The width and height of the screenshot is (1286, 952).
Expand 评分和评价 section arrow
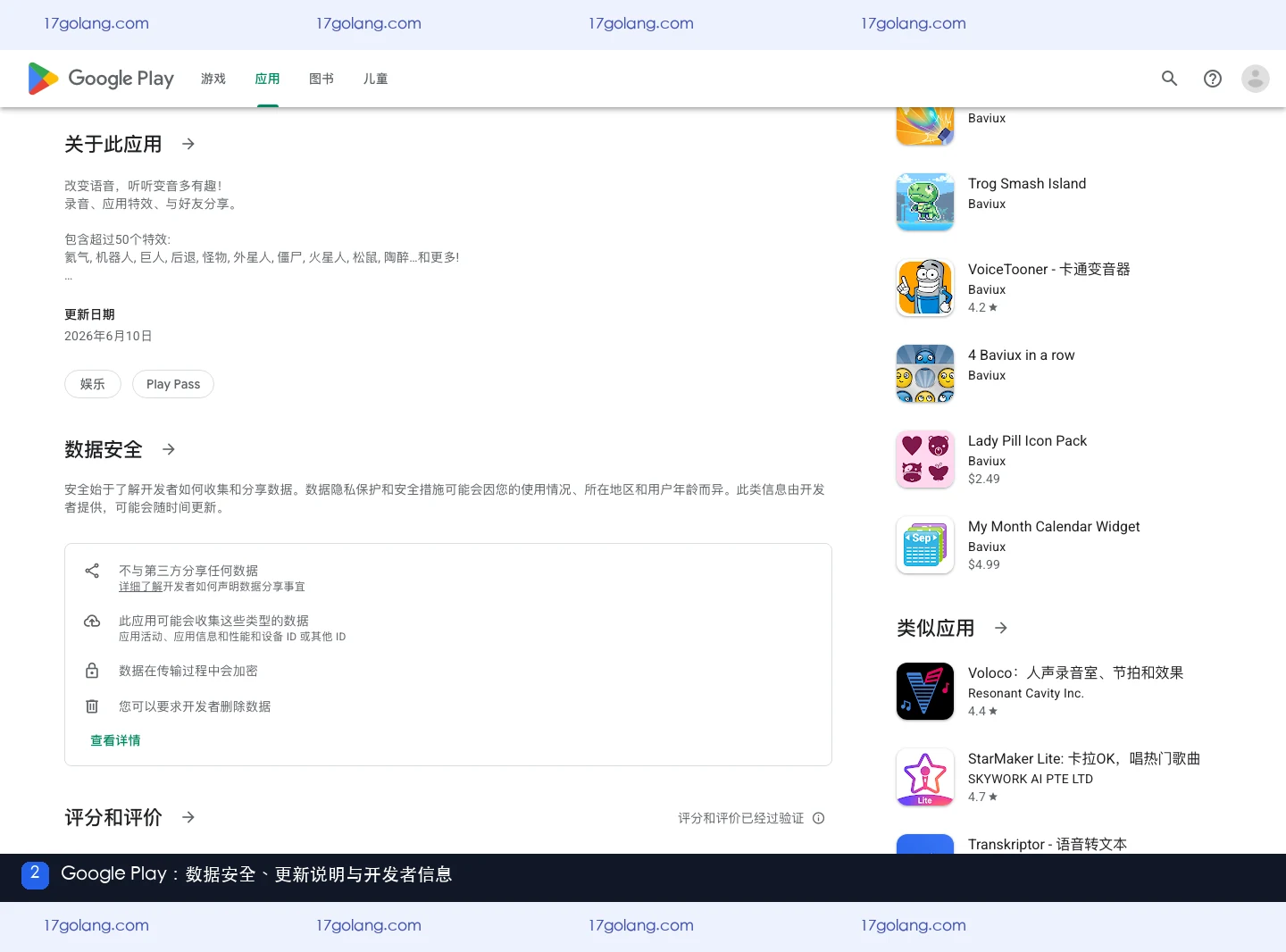(x=188, y=817)
